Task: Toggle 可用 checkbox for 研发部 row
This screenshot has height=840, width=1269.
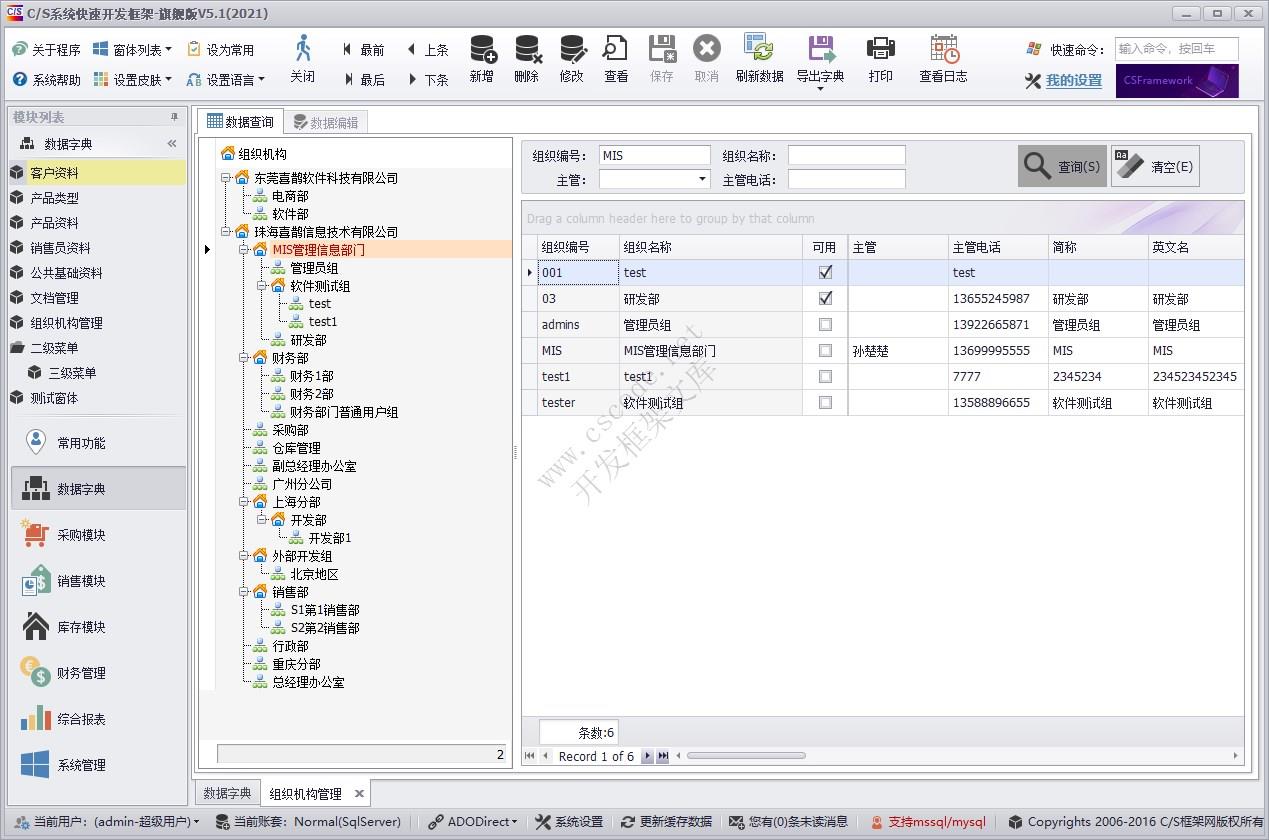Action: (825, 298)
